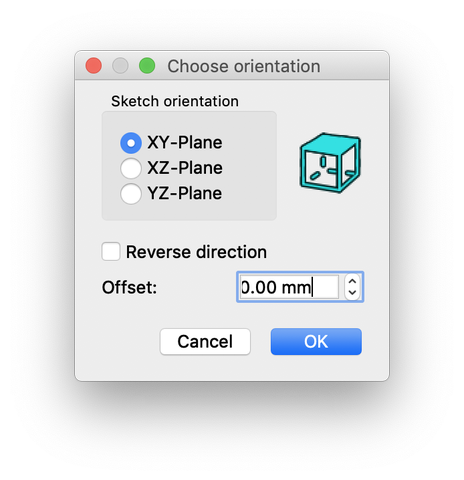Click the "Sketch orientation" group heading
The height and width of the screenshot is (480, 464).
(175, 101)
